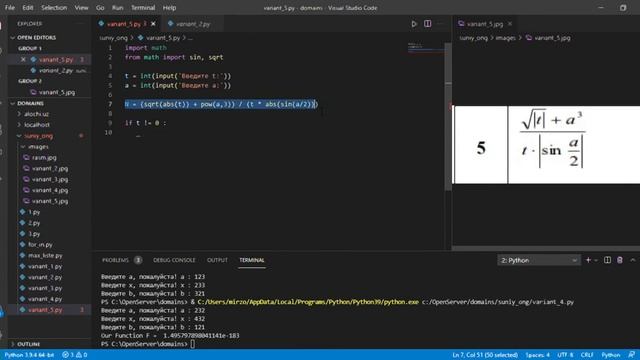
Task: Open the Help menu
Action: click(x=169, y=8)
